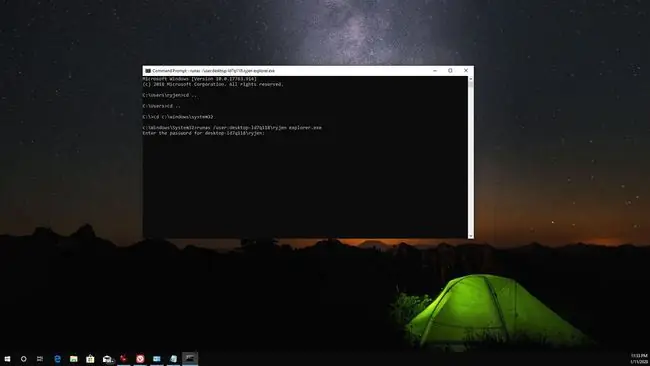Open the Windows Start menu
This screenshot has width=650, height=366.
click(7, 359)
